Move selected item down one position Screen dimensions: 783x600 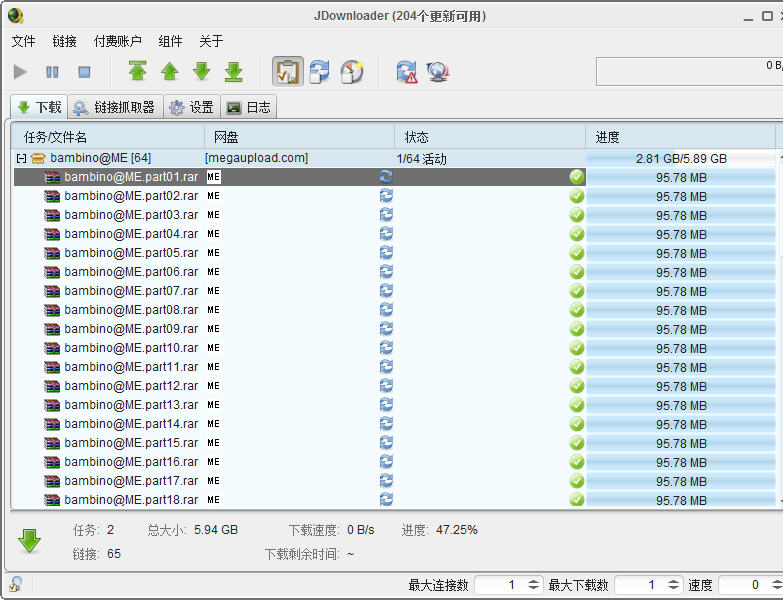click(x=202, y=71)
